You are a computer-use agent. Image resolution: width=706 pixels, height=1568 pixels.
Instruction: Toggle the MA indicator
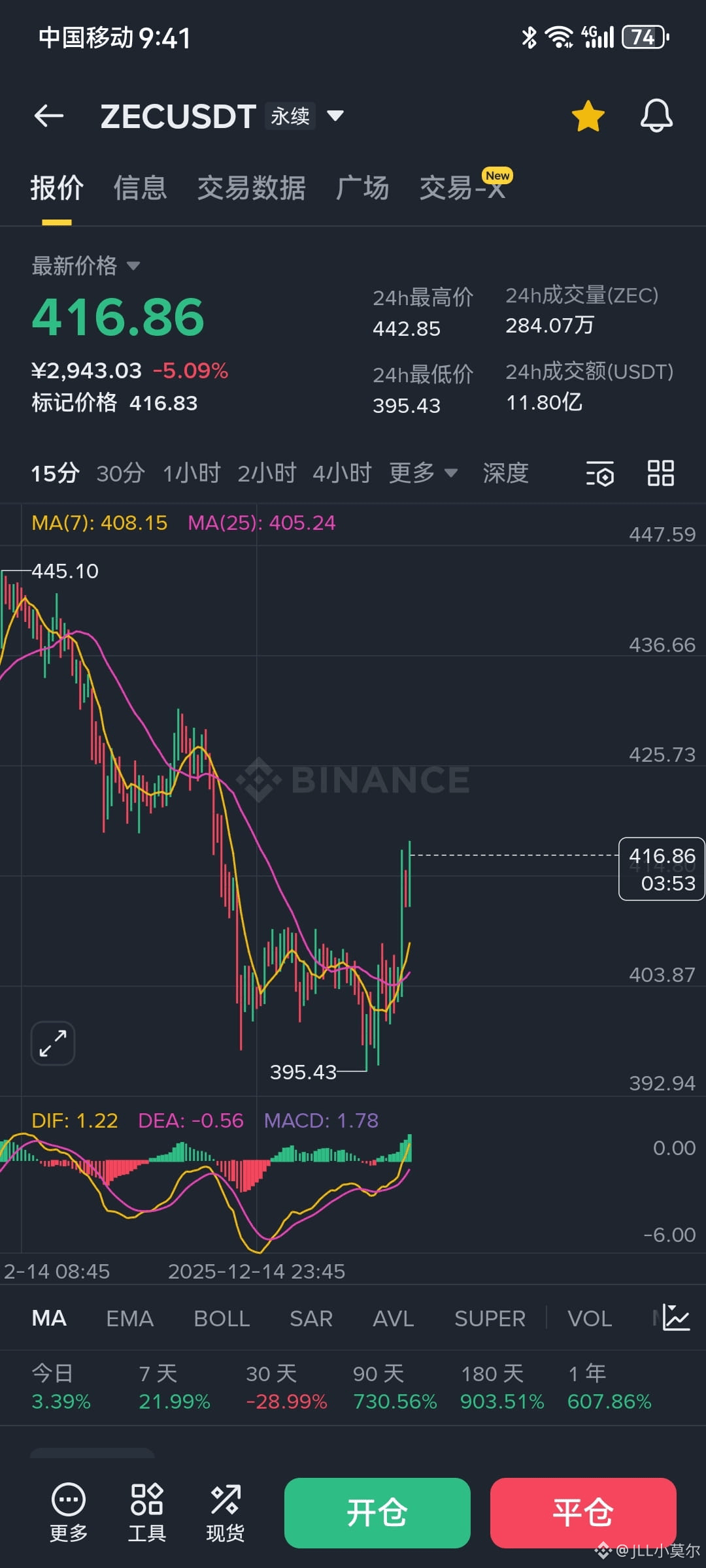click(x=49, y=1318)
